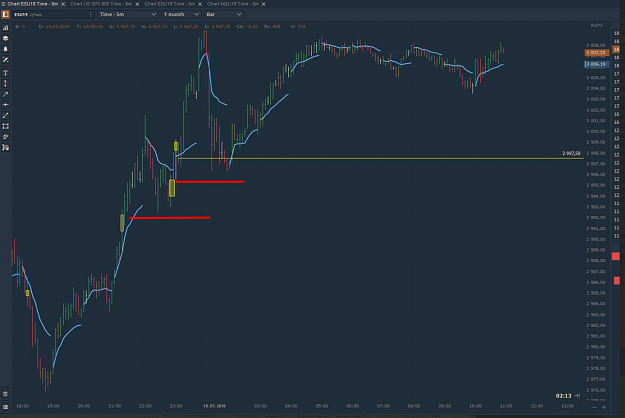
Task: Click the hamburger menu icon before chart tabs
Action: 3,4
